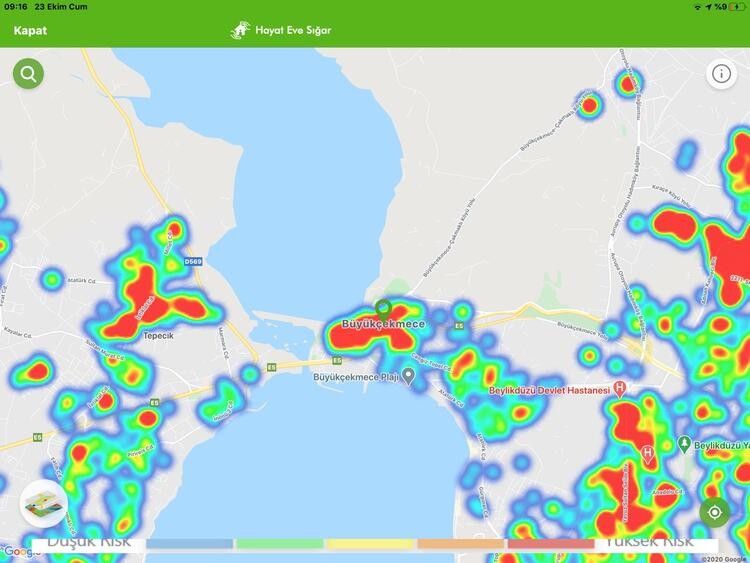The image size is (750, 563).
Task: Select the Sultan Murat Cd. street label
Action: coord(105,350)
